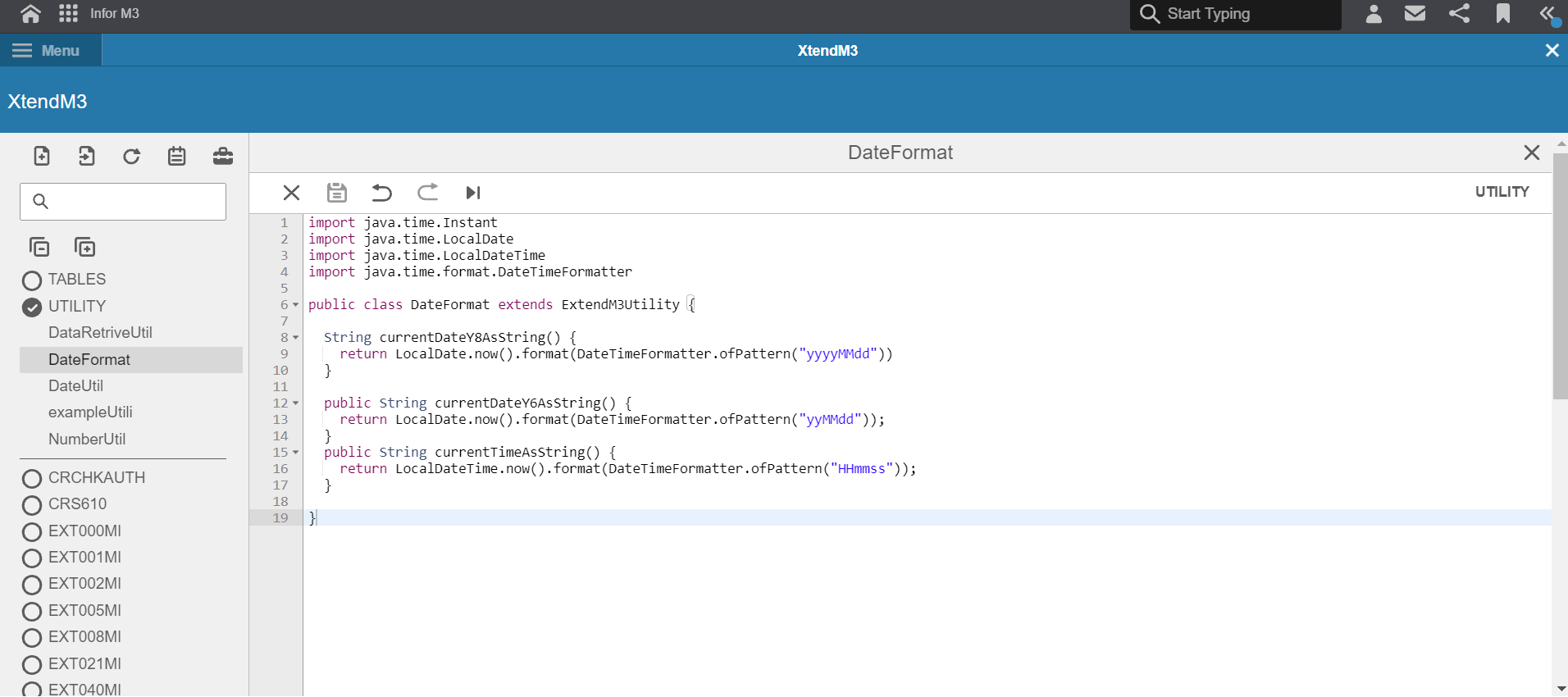The height and width of the screenshot is (697, 1568).
Task: Select the CRS610 radio circle
Action: pyautogui.click(x=32, y=505)
